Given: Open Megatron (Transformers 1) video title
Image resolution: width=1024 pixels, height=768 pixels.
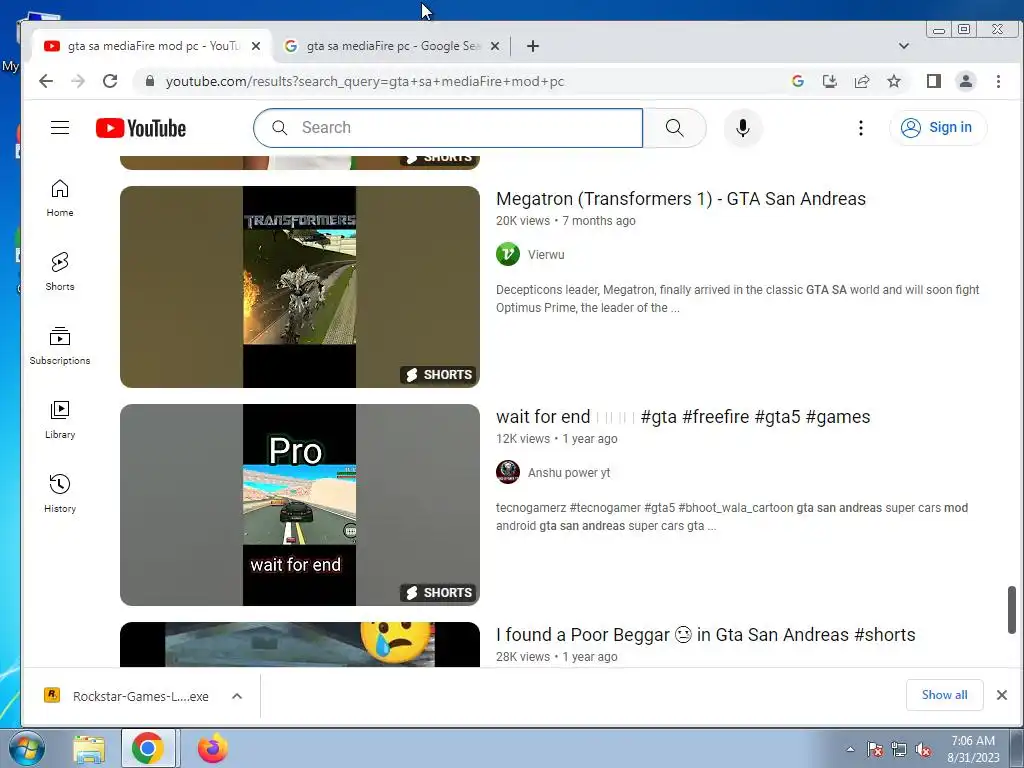Looking at the screenshot, I should point(680,199).
